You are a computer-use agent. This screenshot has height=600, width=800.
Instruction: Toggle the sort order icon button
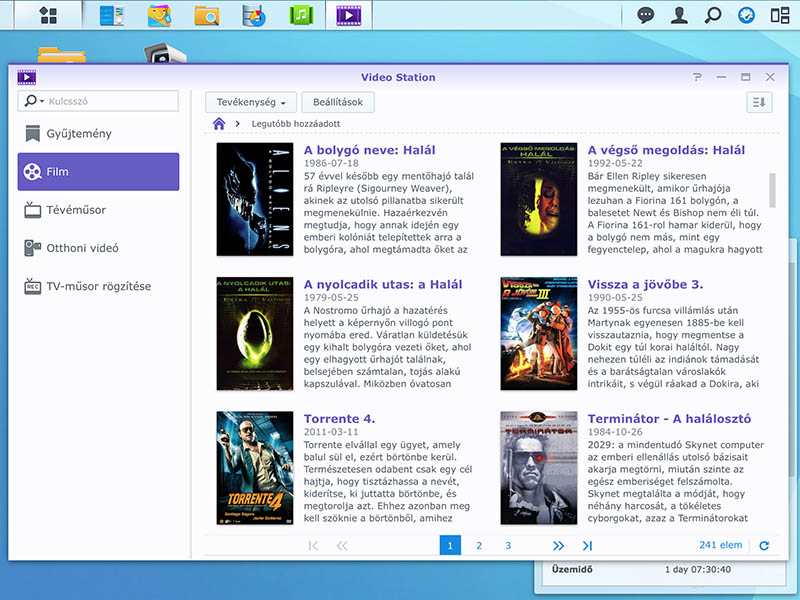(760, 102)
